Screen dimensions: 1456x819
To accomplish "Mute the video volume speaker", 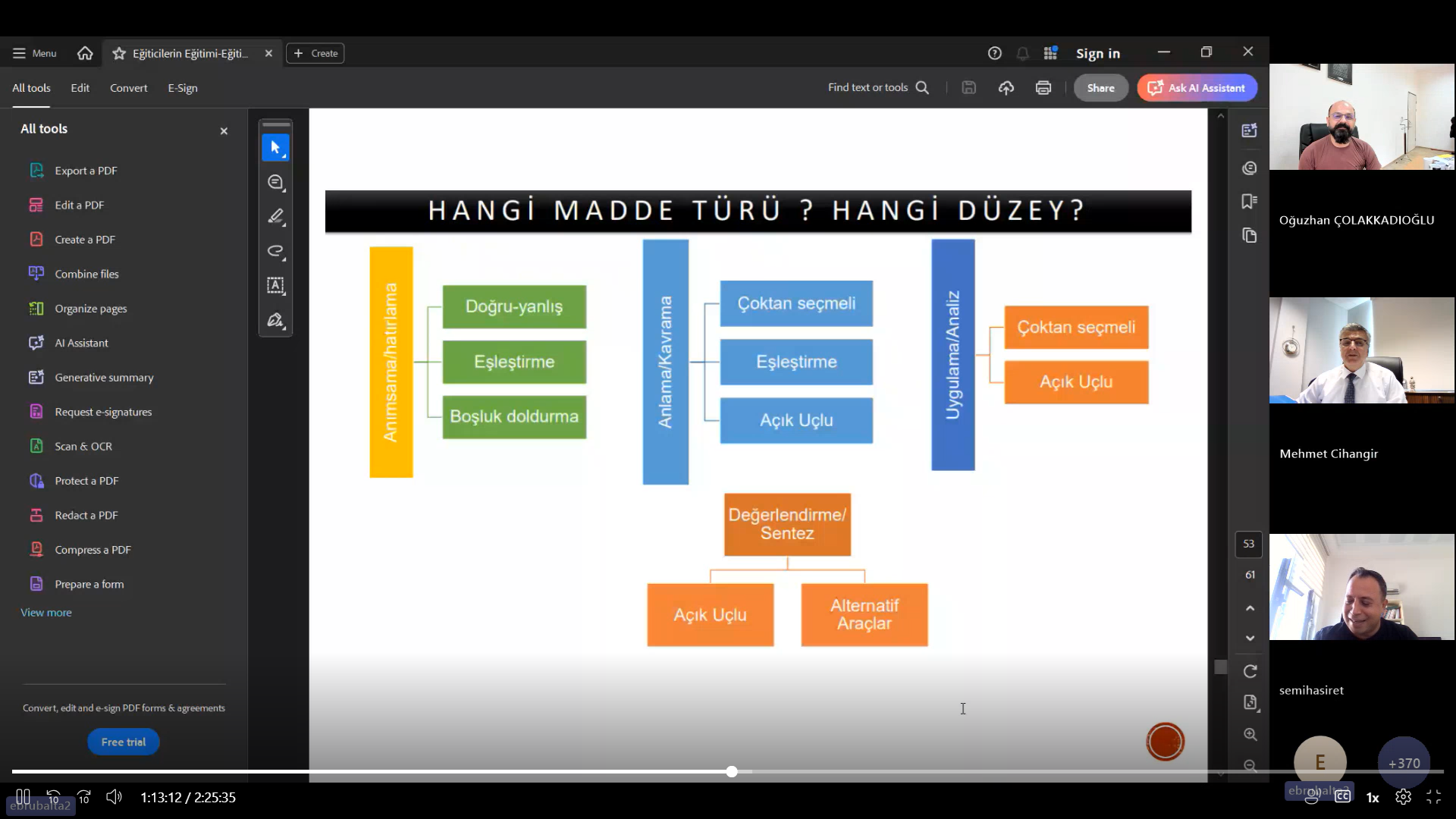I will [114, 797].
